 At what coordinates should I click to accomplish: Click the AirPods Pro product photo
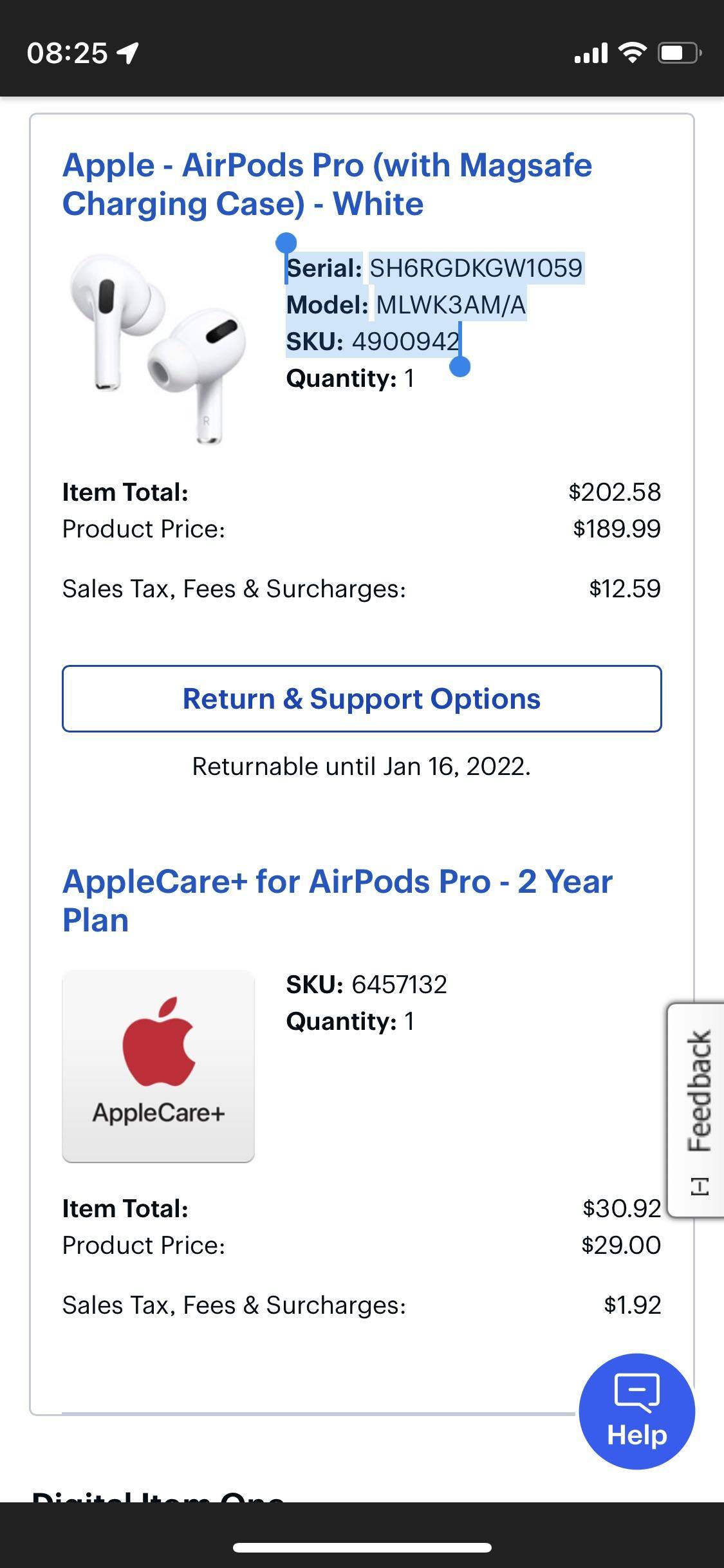click(x=154, y=348)
